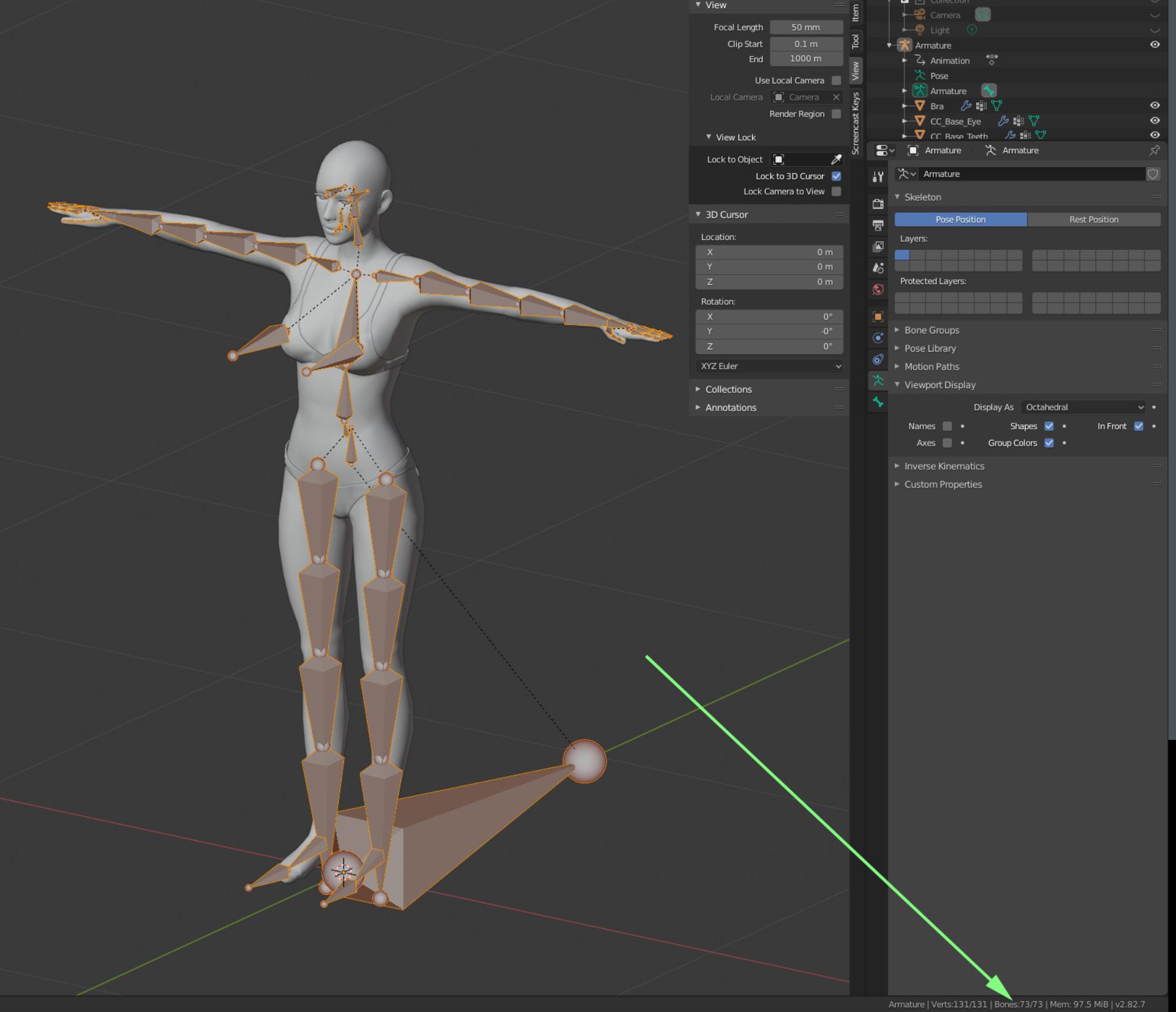Open the Output properties tab
1176x1012 pixels.
[x=878, y=225]
